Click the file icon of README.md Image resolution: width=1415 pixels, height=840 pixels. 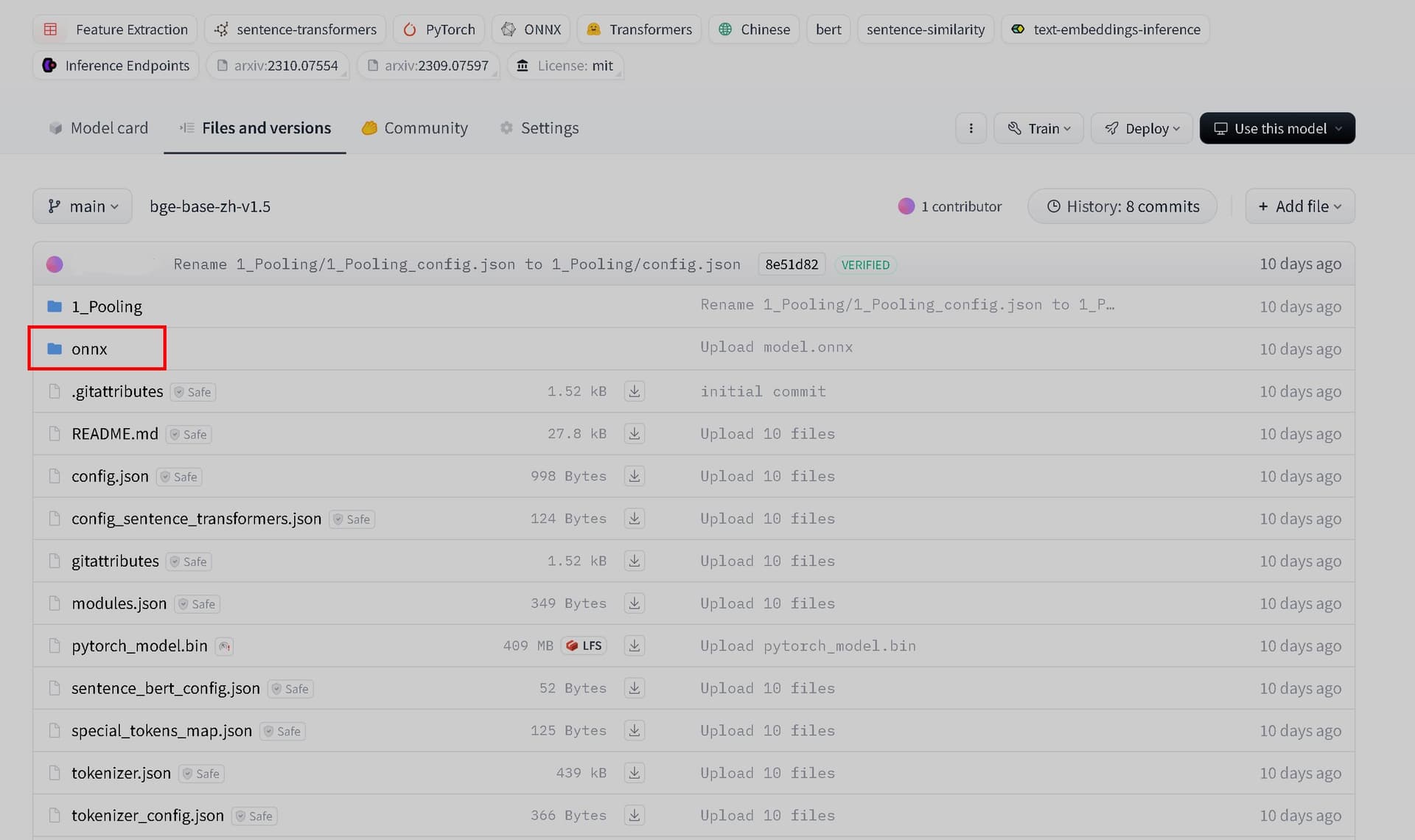point(55,433)
